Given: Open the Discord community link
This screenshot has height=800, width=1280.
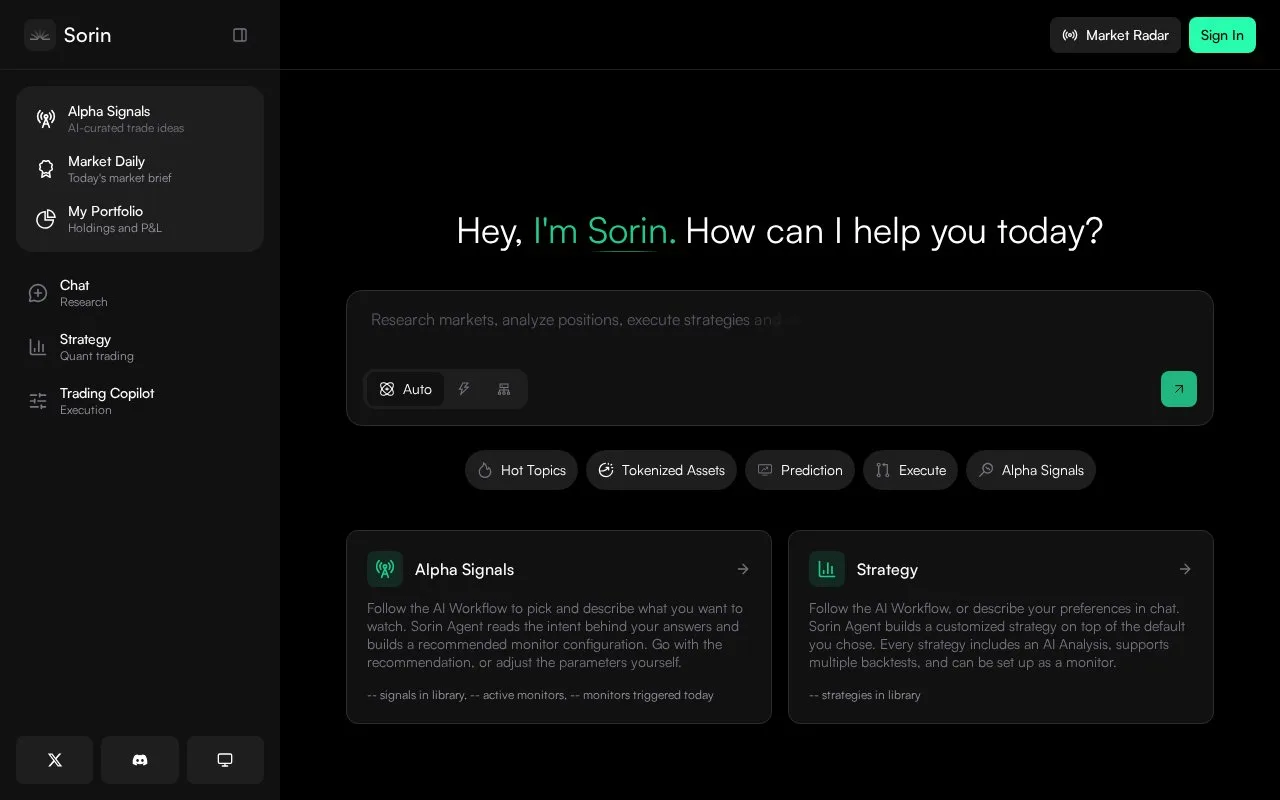Looking at the screenshot, I should tap(140, 760).
